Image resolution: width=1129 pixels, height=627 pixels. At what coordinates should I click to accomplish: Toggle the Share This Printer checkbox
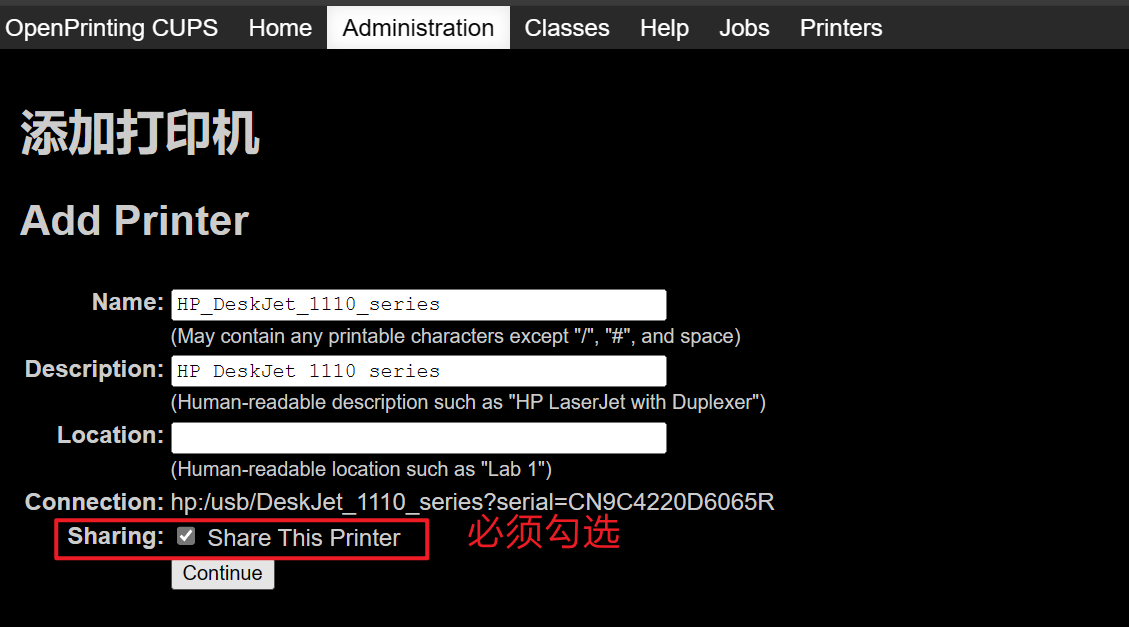coord(186,536)
